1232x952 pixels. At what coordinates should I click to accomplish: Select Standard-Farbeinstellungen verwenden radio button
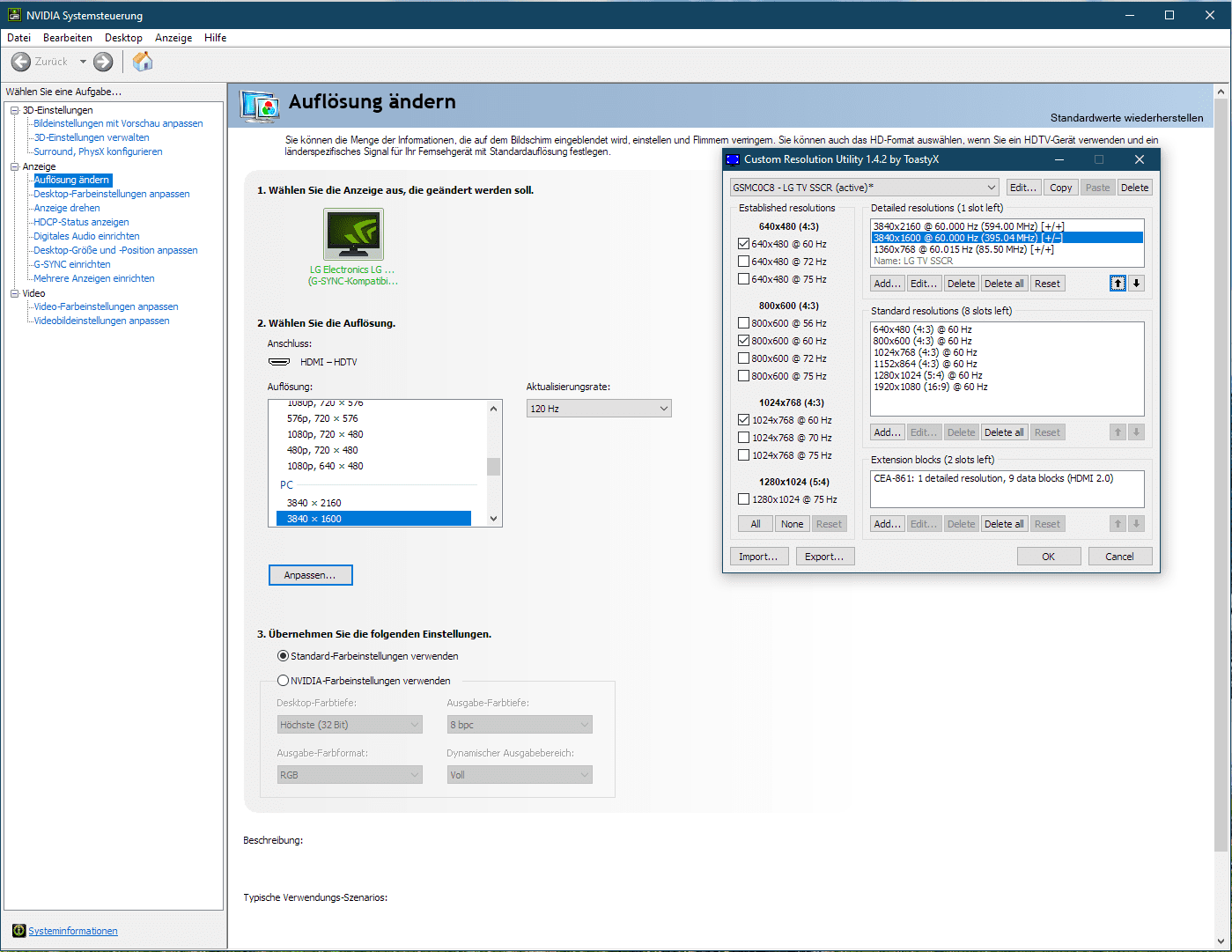point(283,656)
